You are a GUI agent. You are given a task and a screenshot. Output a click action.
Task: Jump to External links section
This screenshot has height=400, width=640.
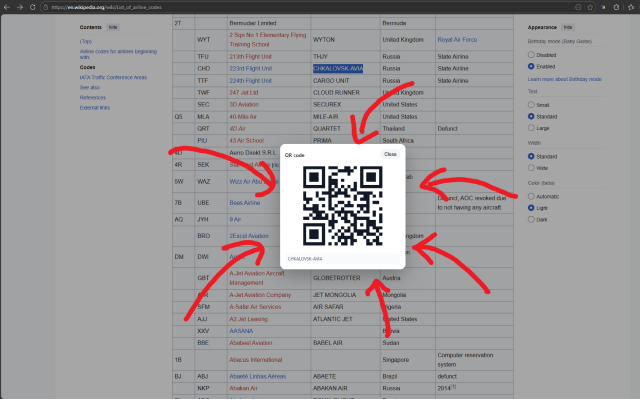coord(95,108)
